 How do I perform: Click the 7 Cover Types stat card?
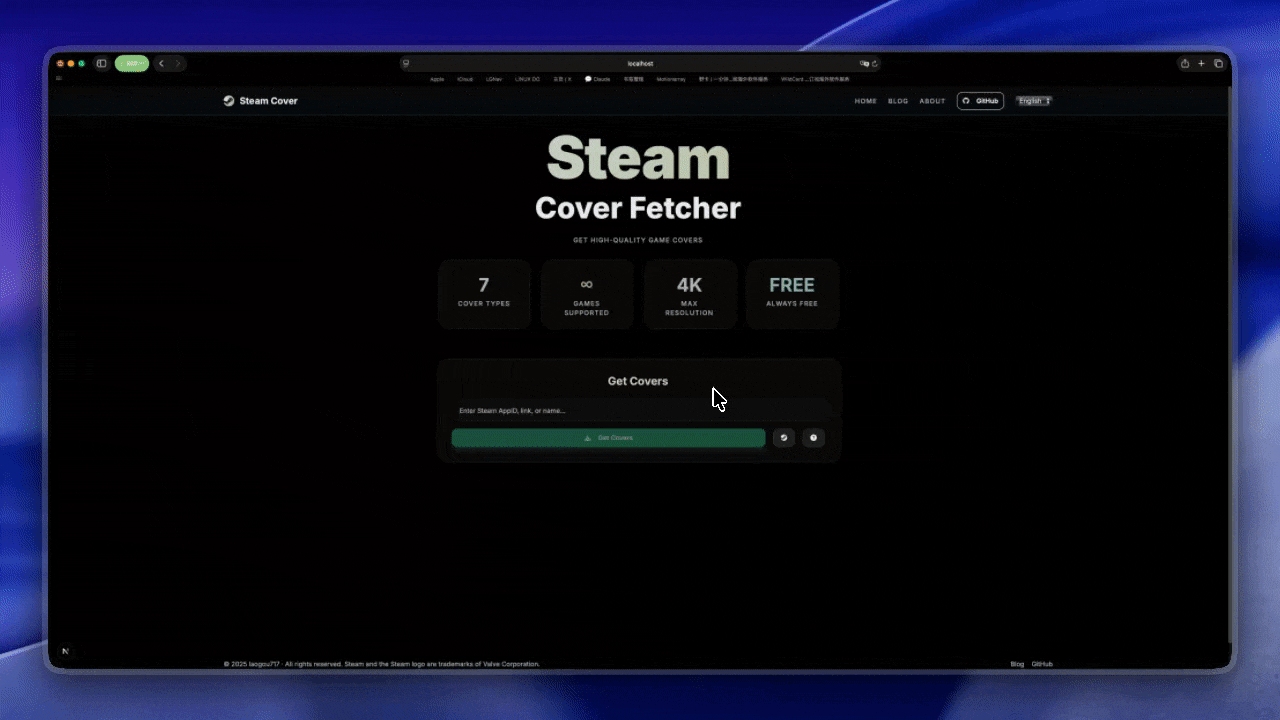[x=484, y=294]
